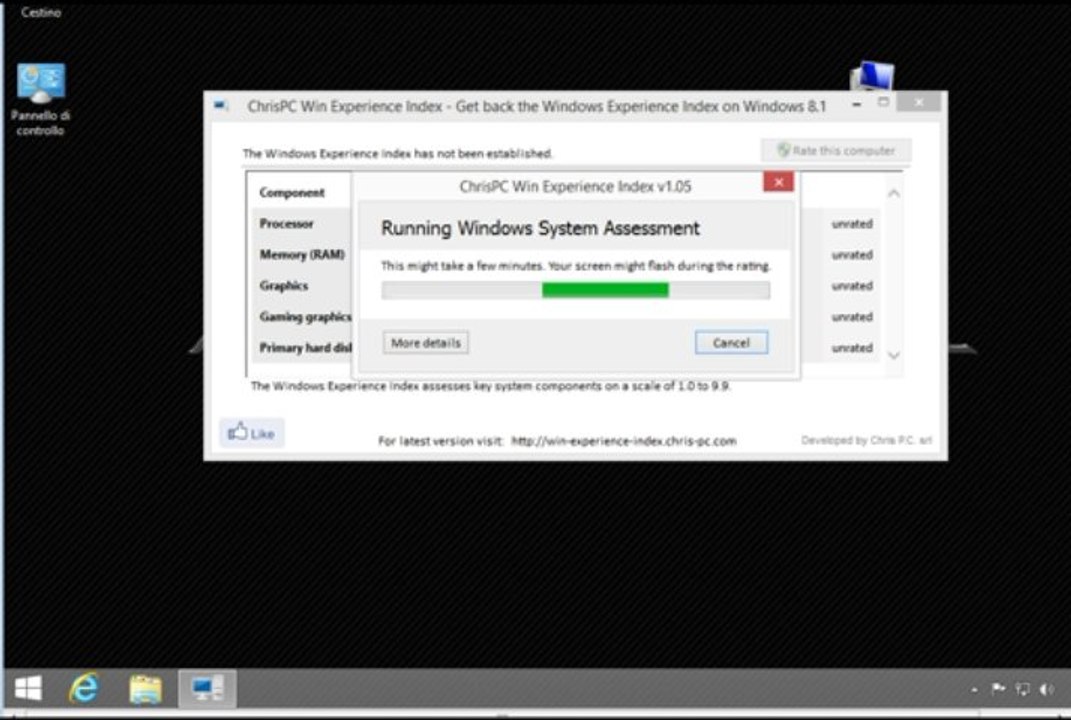Screen dimensions: 1071x720
Task: Click the More details button
Action: tap(426, 343)
